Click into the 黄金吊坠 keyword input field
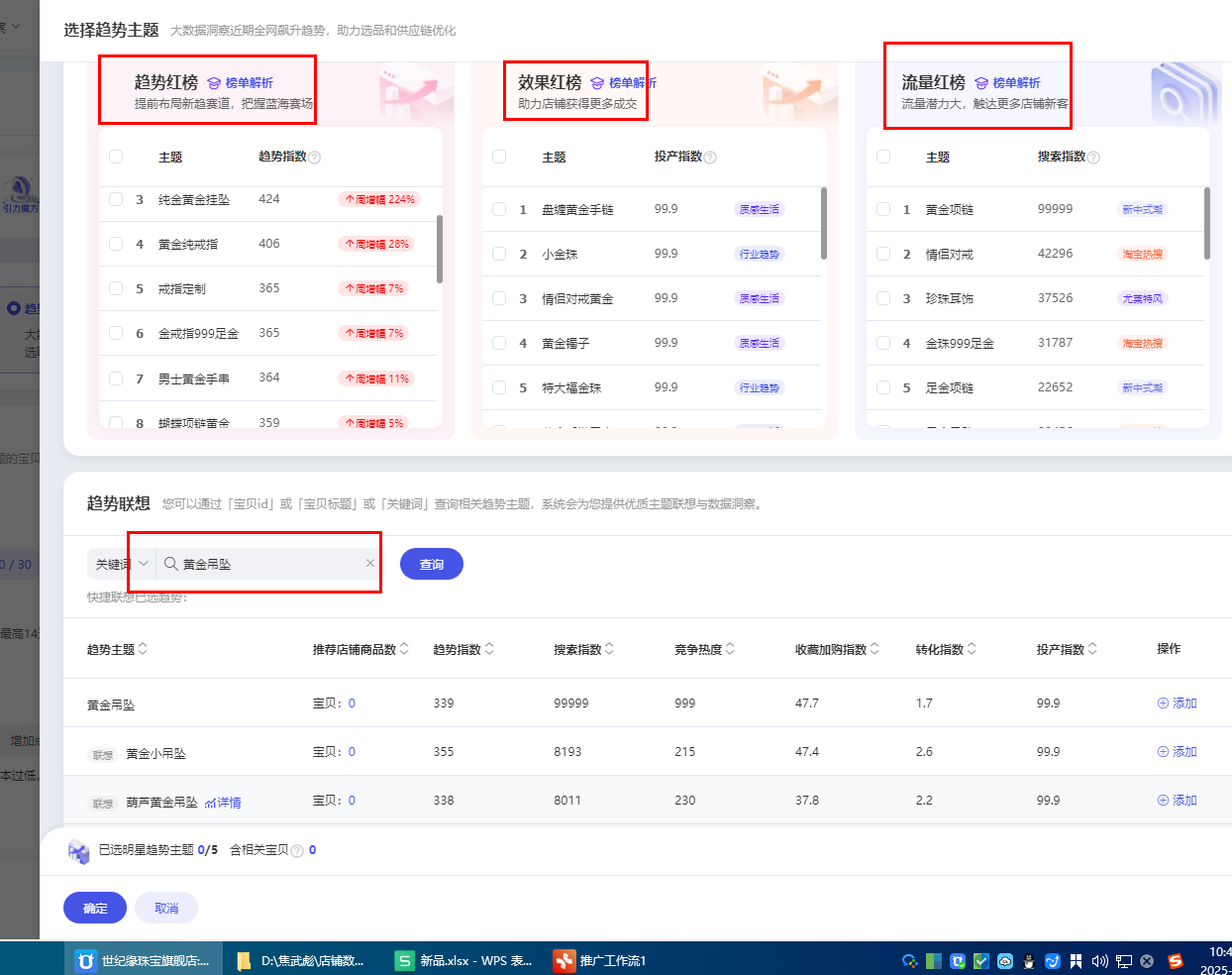 point(267,564)
